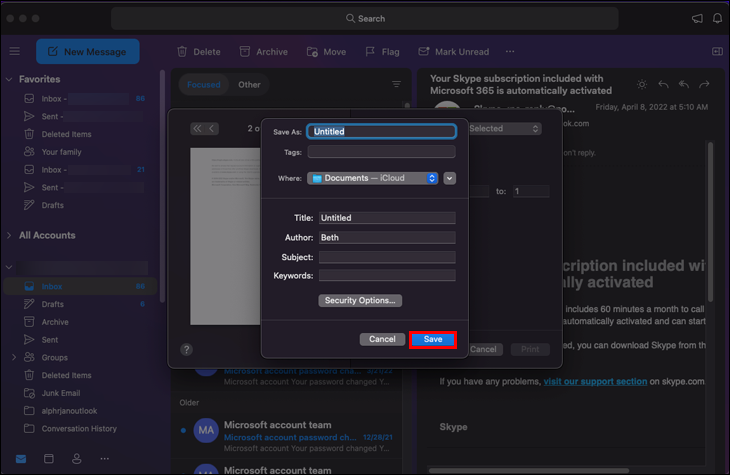Switch to the Other inbox tab
730x475 pixels.
click(249, 85)
